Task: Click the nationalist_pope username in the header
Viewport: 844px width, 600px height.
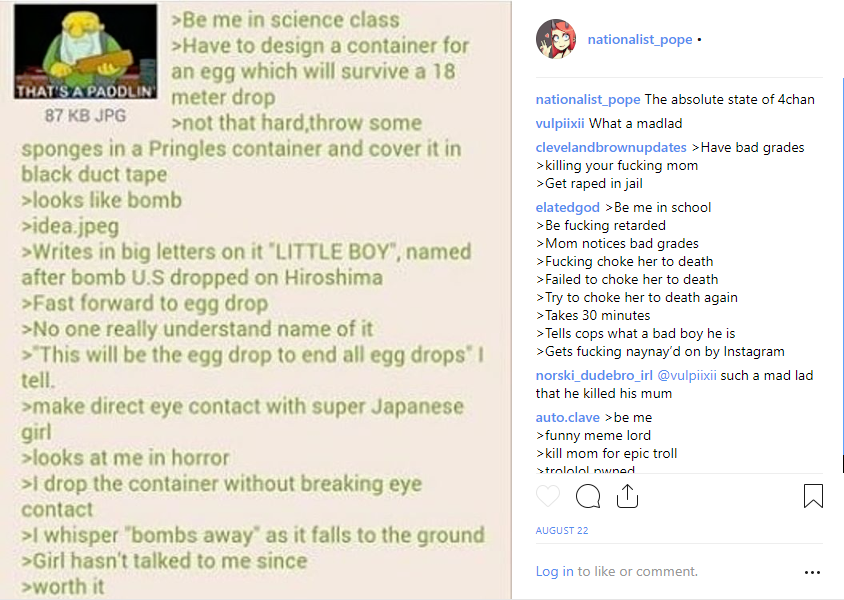Action: (x=640, y=39)
